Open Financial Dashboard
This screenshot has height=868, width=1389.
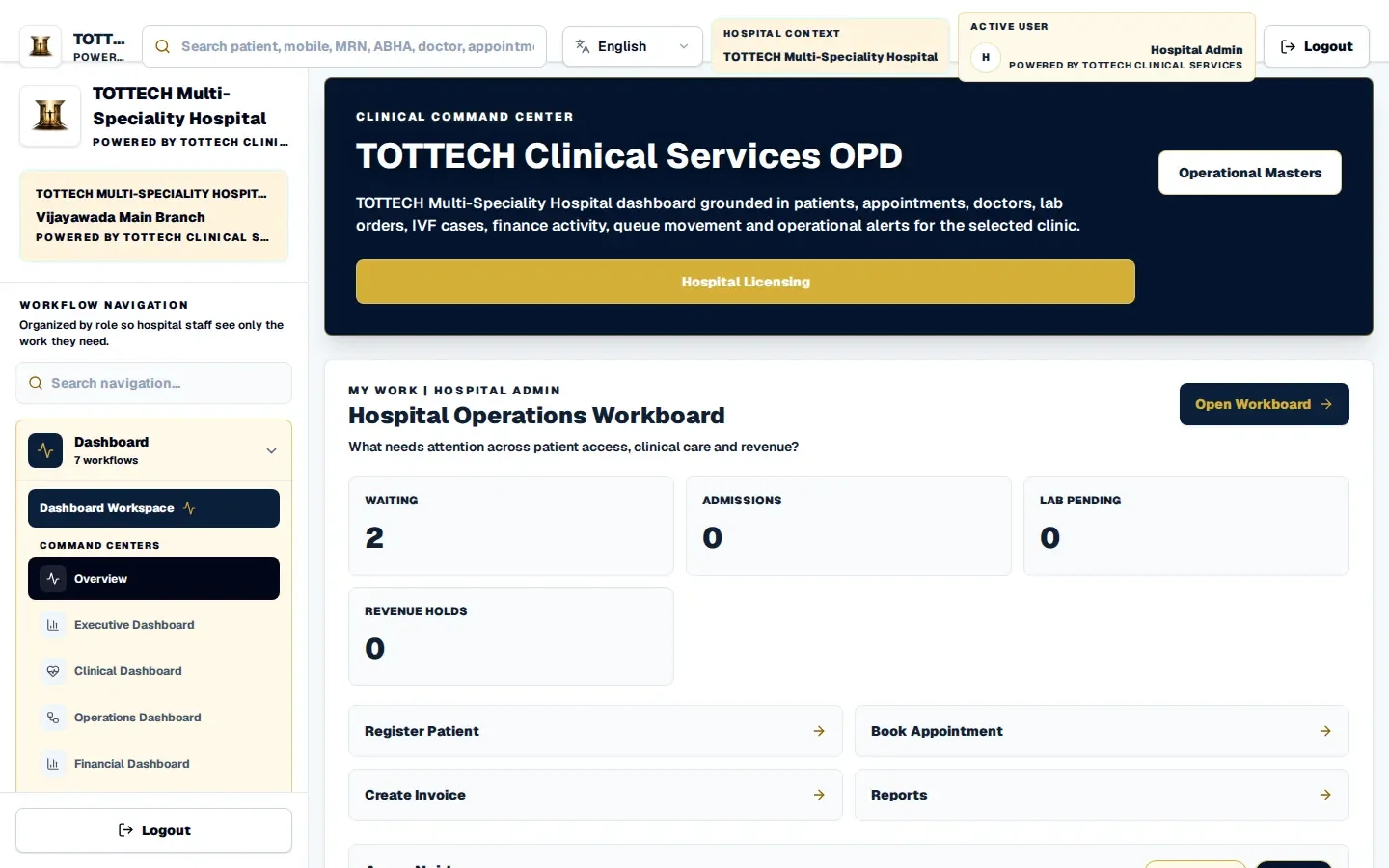153,764
